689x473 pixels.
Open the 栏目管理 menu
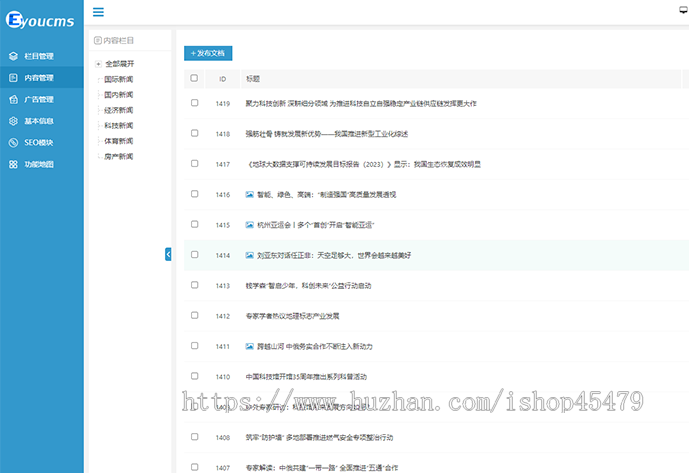click(42, 56)
